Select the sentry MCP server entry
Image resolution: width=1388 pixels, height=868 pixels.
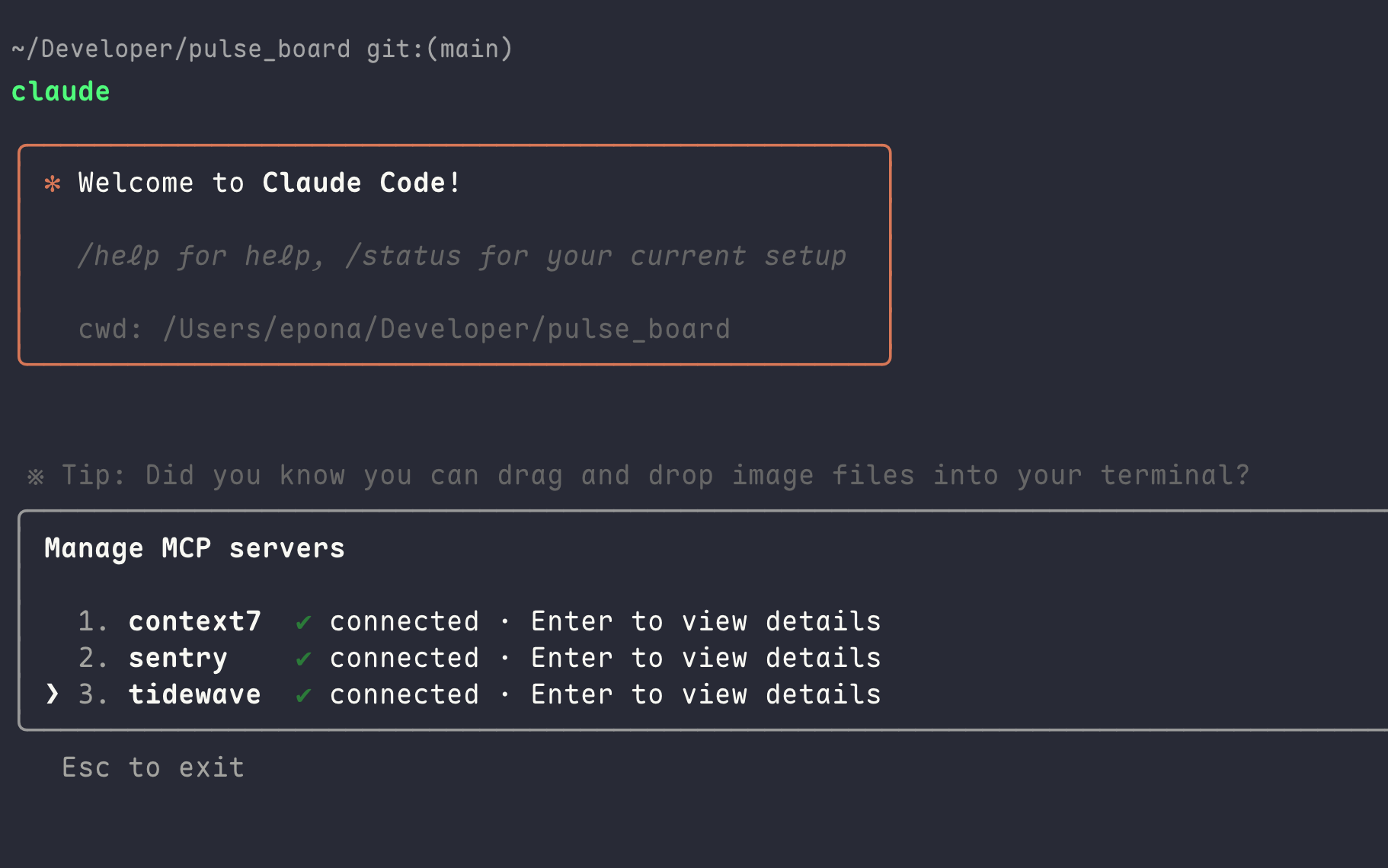coord(177,659)
